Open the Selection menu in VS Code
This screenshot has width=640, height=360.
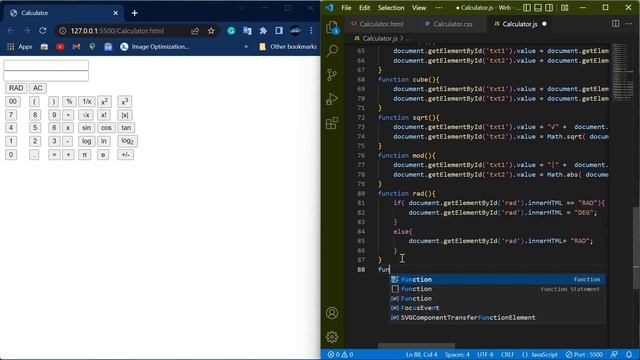tap(391, 8)
